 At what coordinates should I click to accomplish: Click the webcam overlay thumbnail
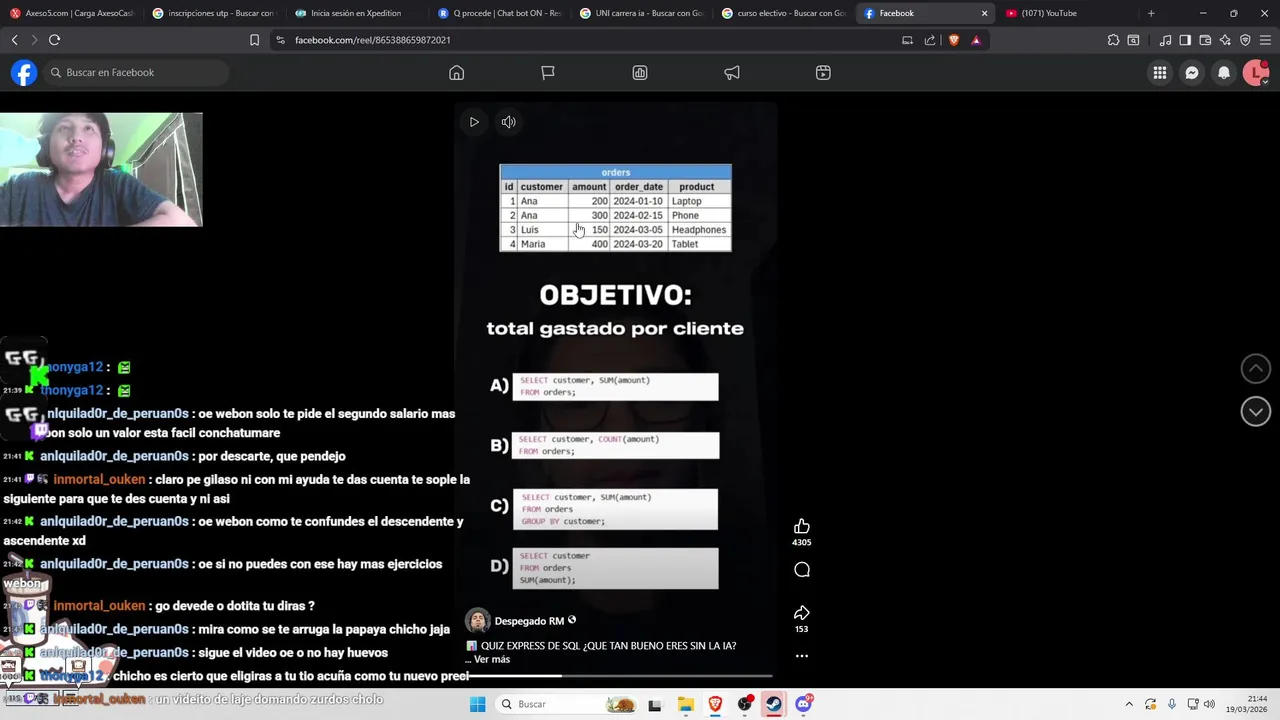click(x=101, y=169)
